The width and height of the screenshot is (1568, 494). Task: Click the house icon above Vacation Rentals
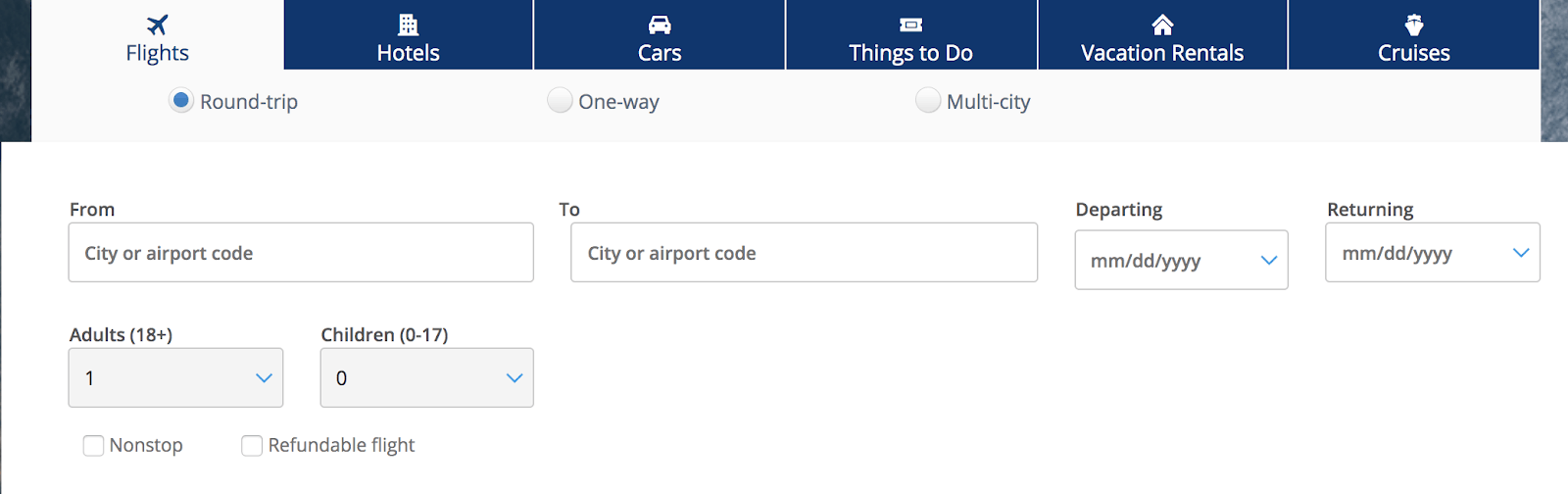pos(1162,25)
